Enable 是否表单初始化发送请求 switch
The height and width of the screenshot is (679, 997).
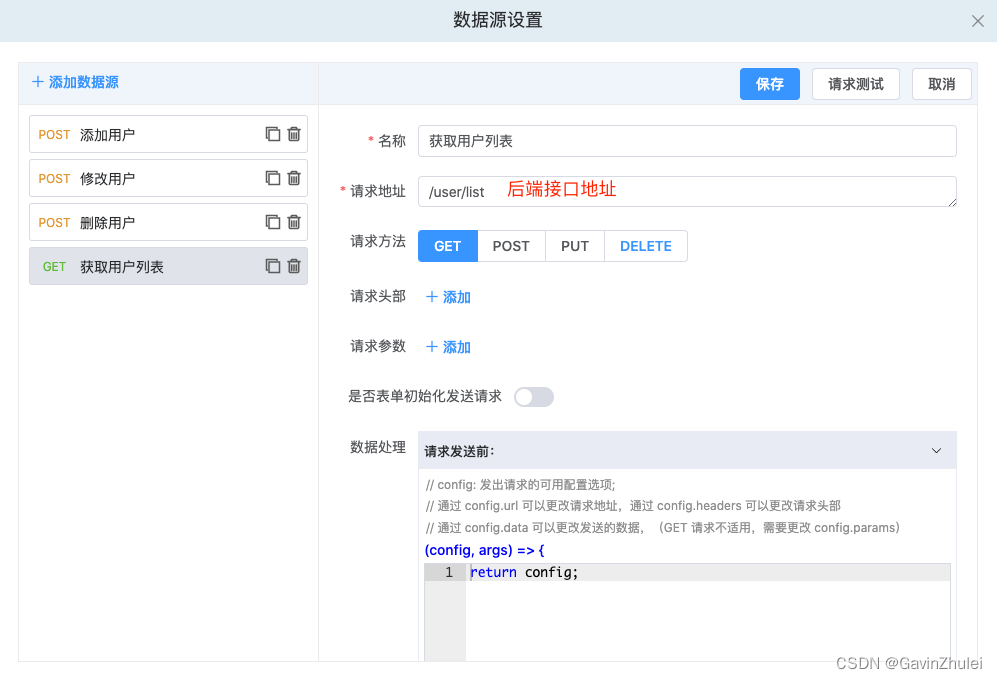[533, 397]
